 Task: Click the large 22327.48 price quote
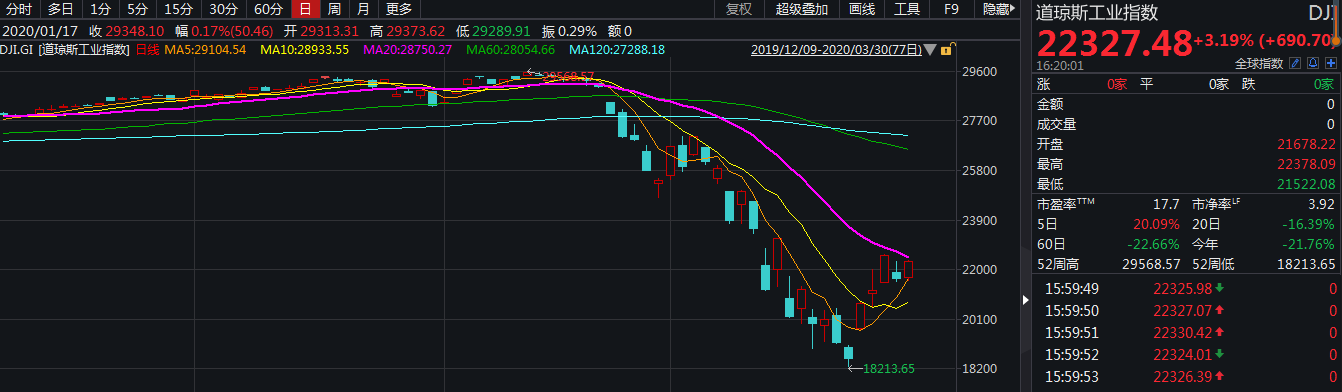tap(1114, 43)
